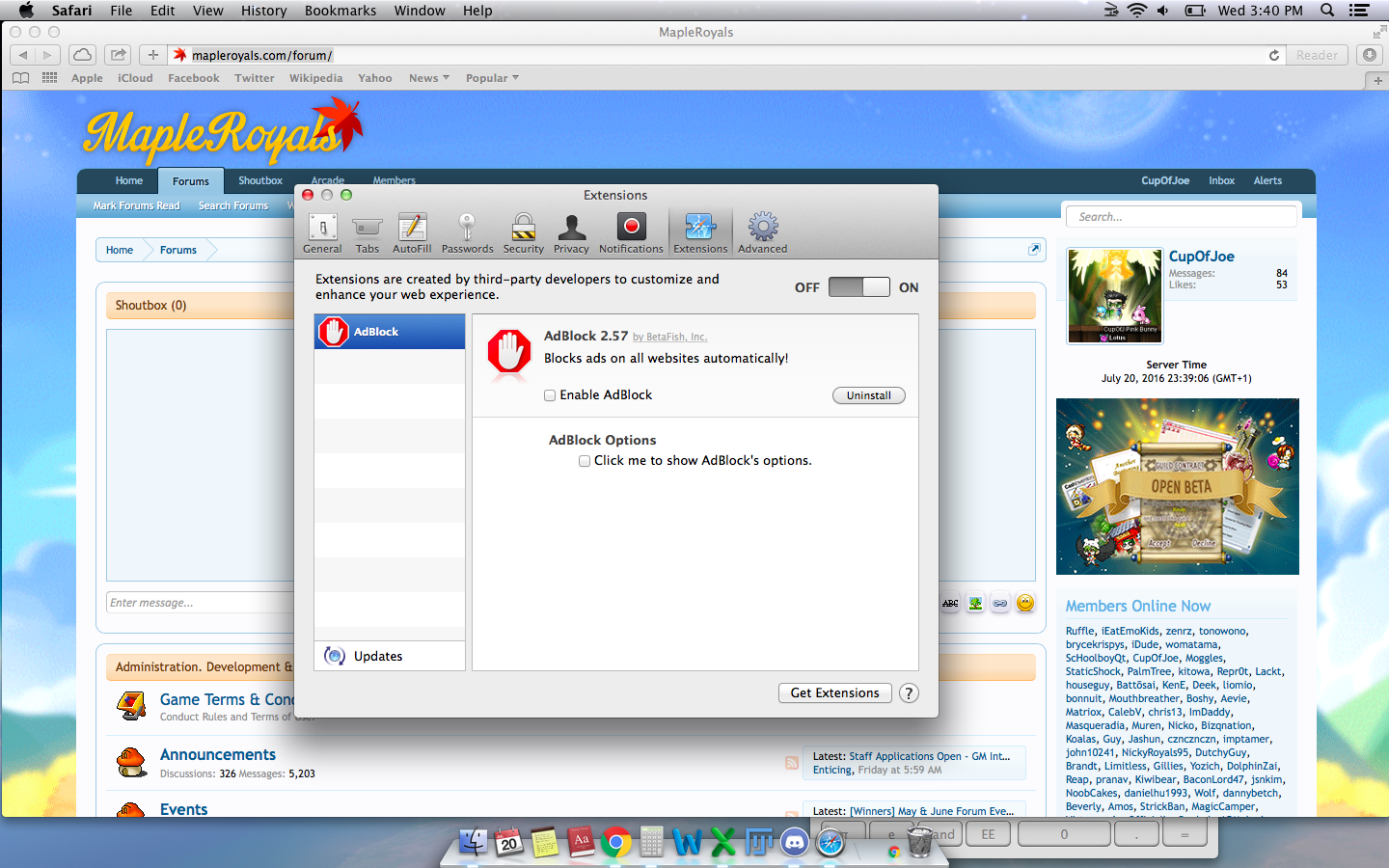
Task: Open the Edit menu
Action: pos(163,11)
